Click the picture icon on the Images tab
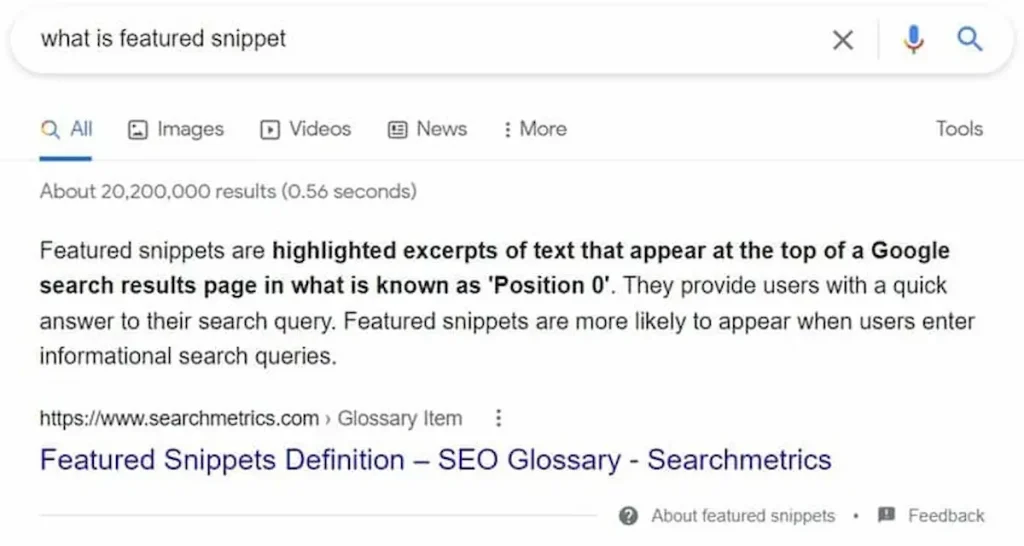This screenshot has height=546, width=1024. (x=139, y=129)
